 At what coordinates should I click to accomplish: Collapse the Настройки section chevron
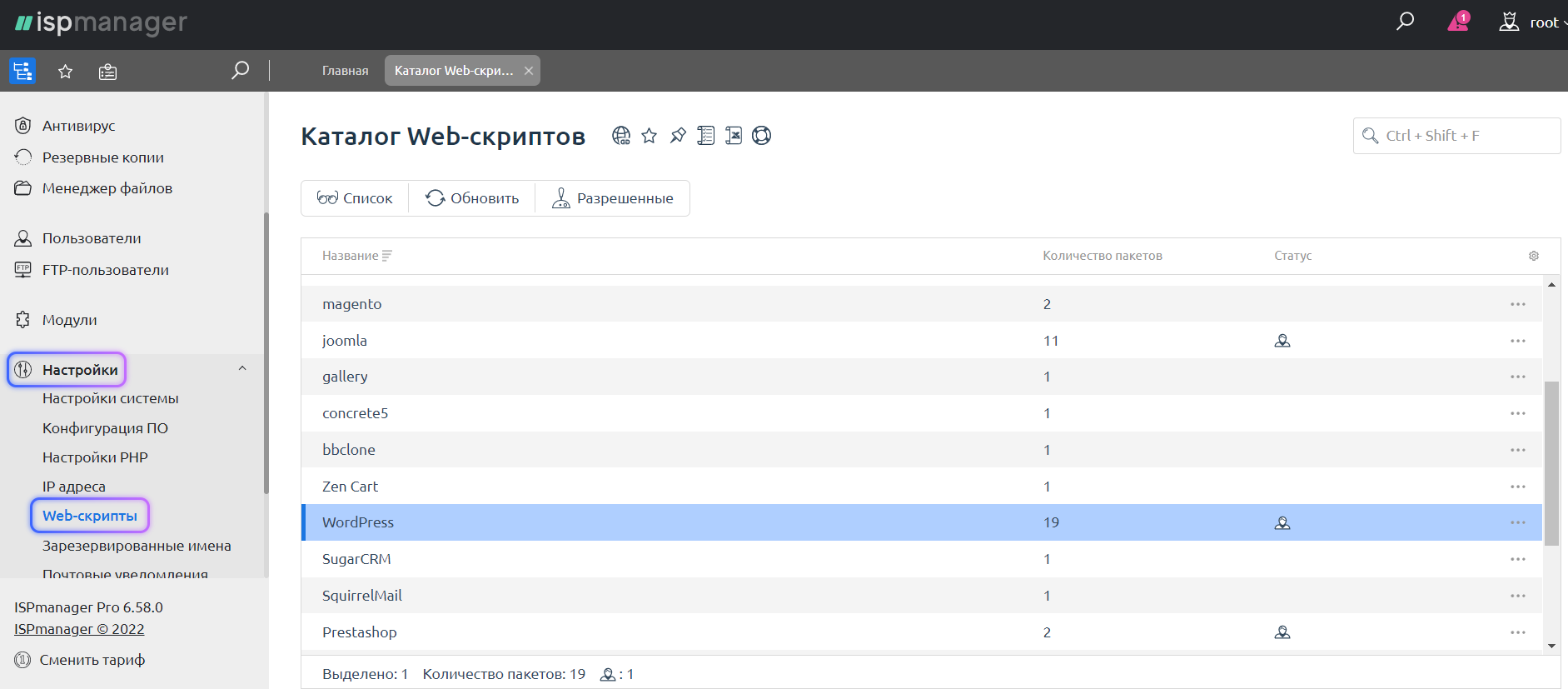click(242, 368)
